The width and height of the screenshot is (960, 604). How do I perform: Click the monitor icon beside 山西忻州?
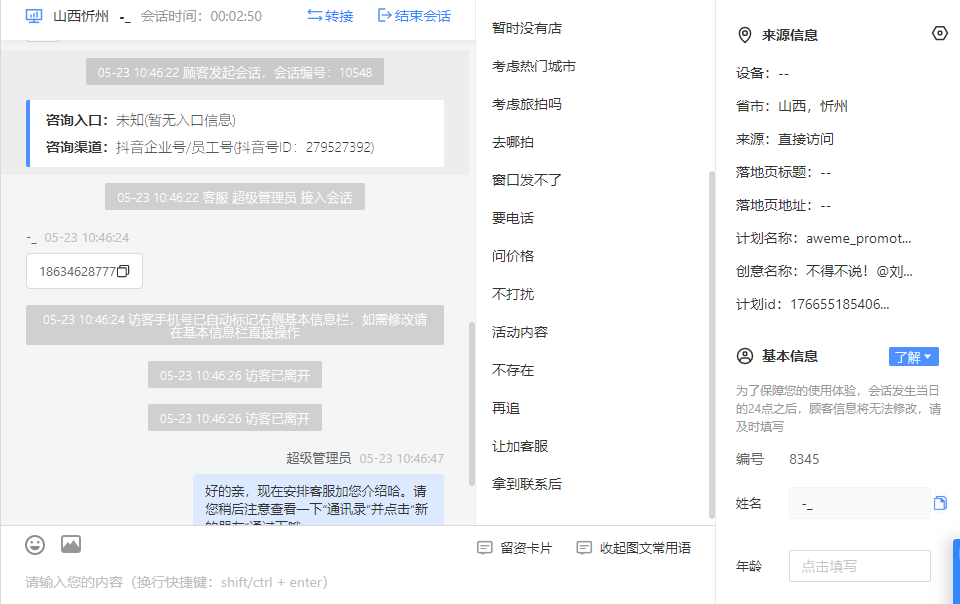pyautogui.click(x=34, y=16)
